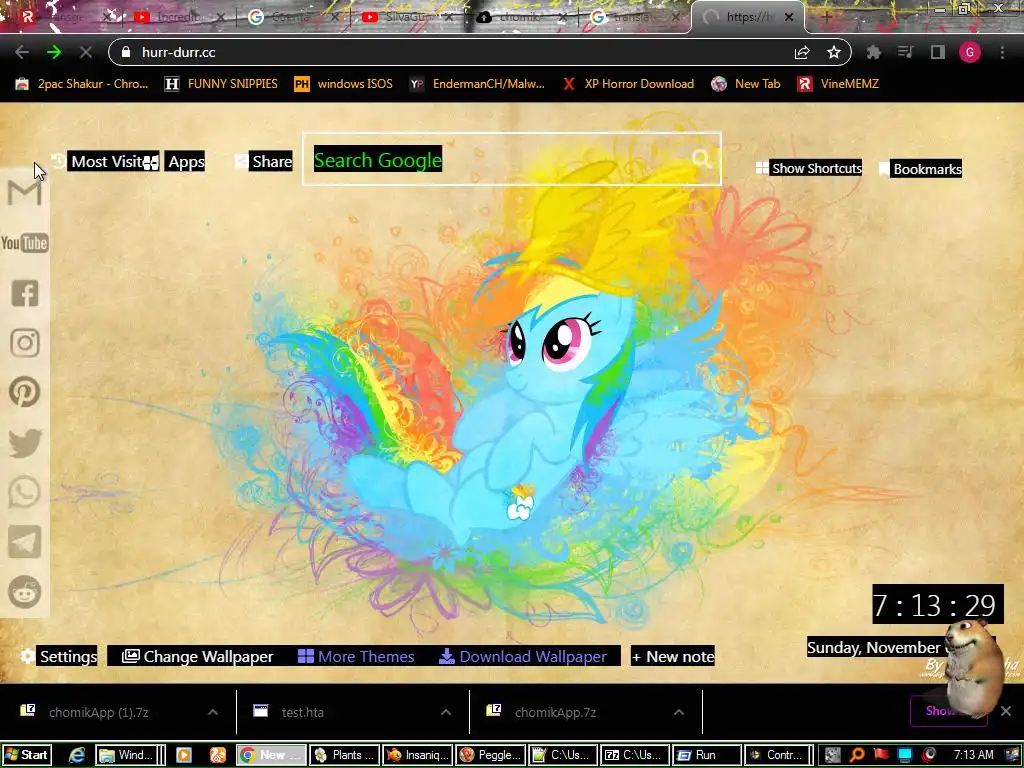Open the magnifier icon in the system tray
The image size is (1024, 768).
coord(857,755)
